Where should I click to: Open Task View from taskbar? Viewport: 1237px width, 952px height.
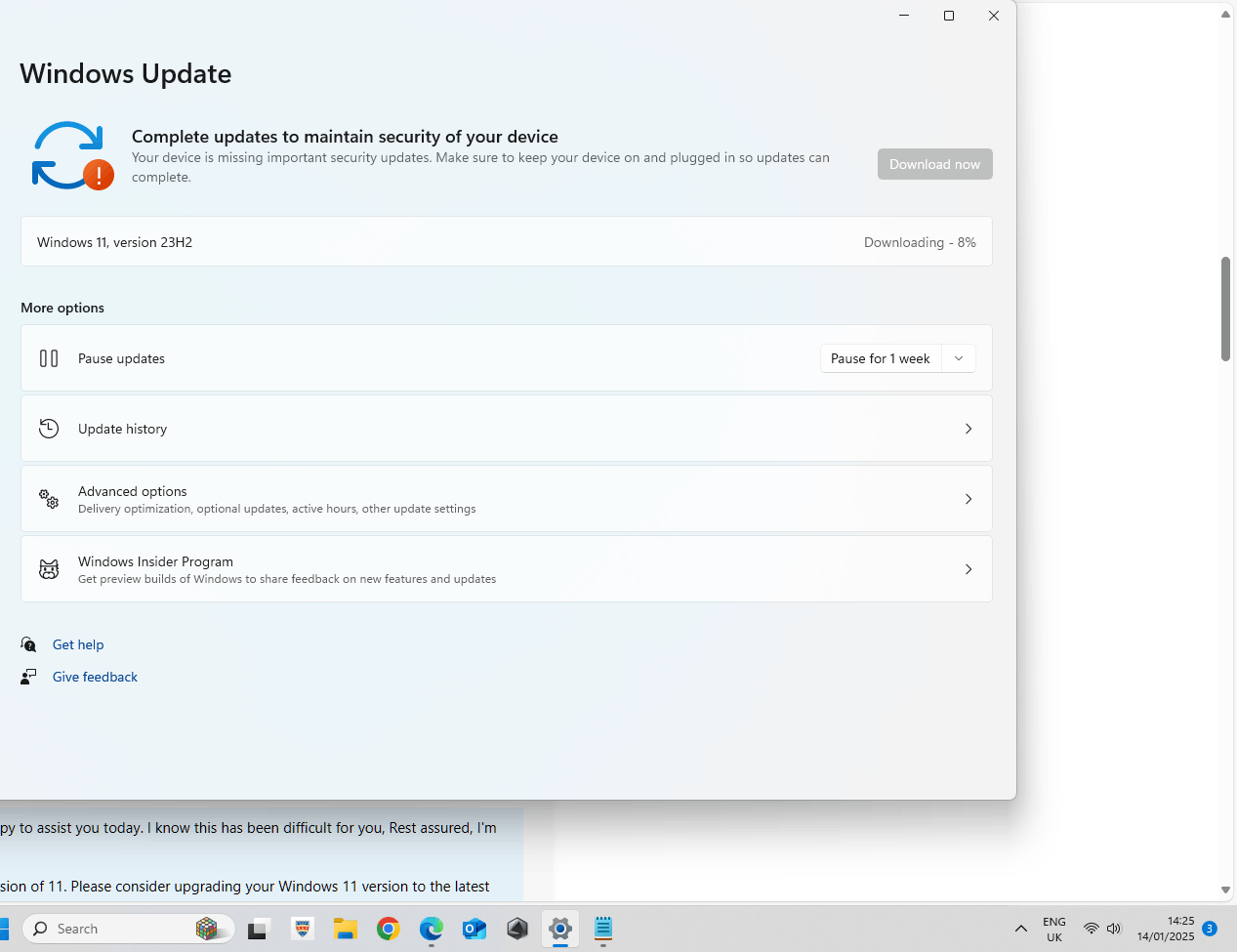click(258, 929)
